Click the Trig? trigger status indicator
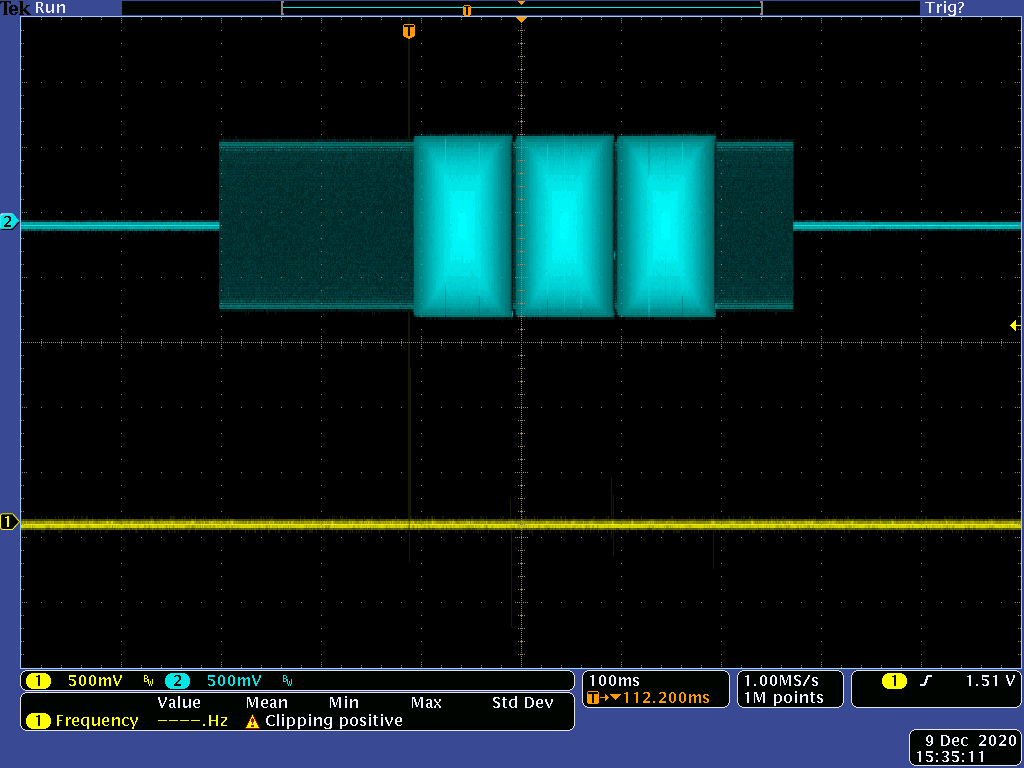The height and width of the screenshot is (768, 1024). click(x=944, y=8)
